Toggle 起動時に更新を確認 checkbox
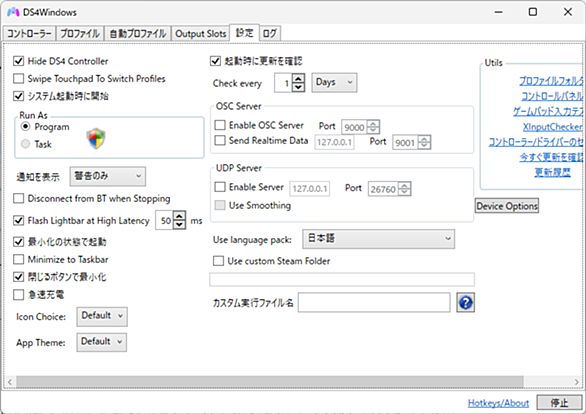This screenshot has width=586, height=414. click(x=215, y=61)
